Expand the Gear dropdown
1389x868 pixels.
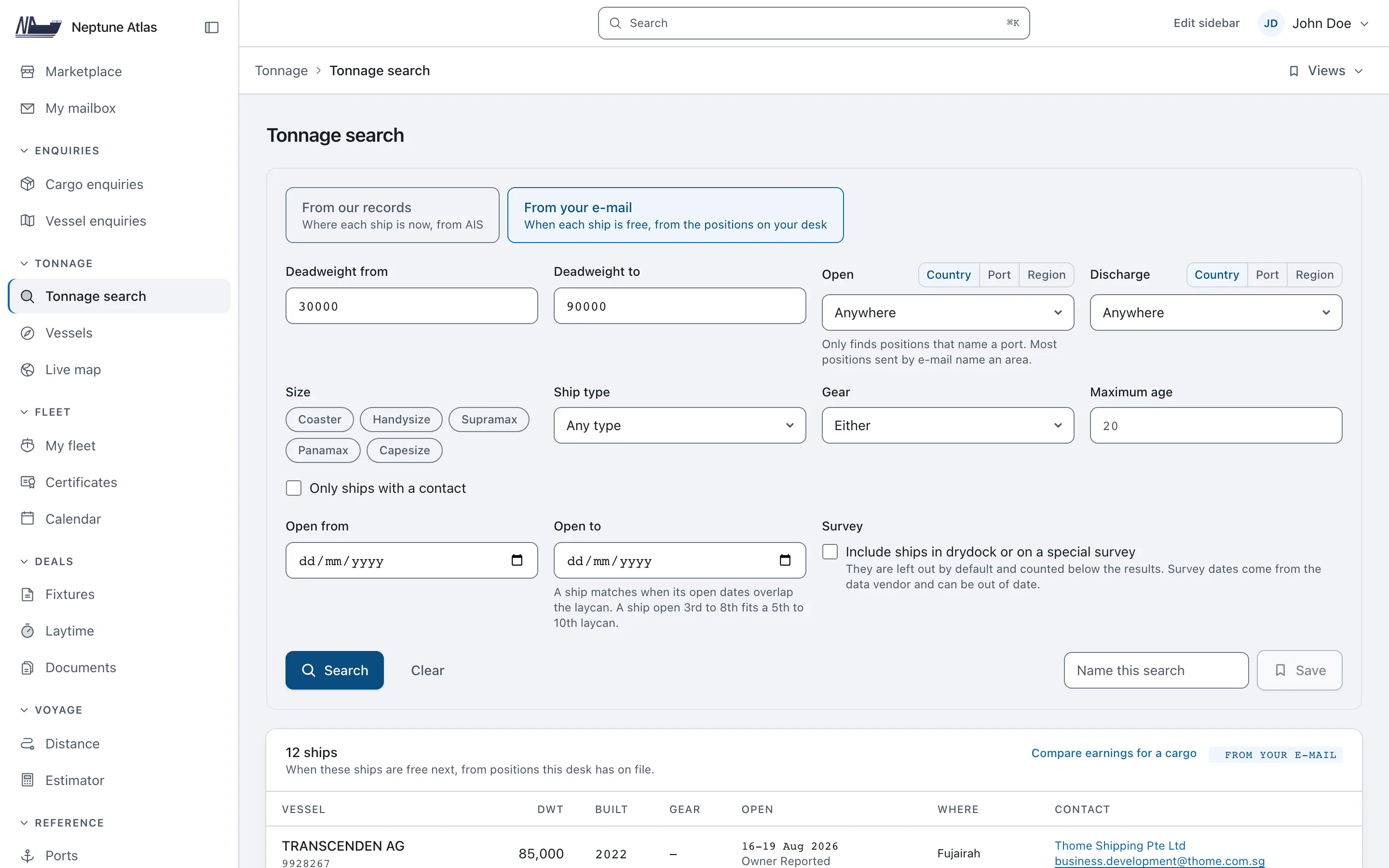948,425
